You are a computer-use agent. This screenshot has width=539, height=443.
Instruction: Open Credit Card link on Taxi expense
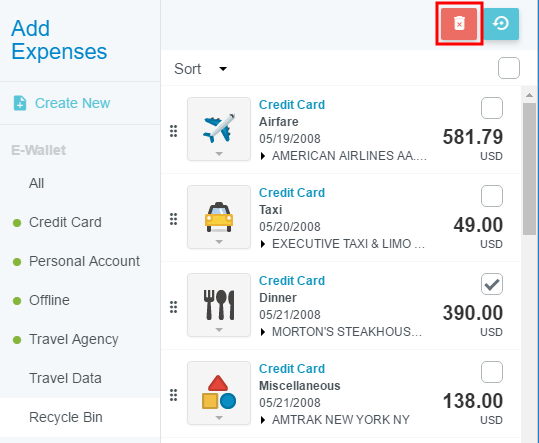pyautogui.click(x=292, y=192)
